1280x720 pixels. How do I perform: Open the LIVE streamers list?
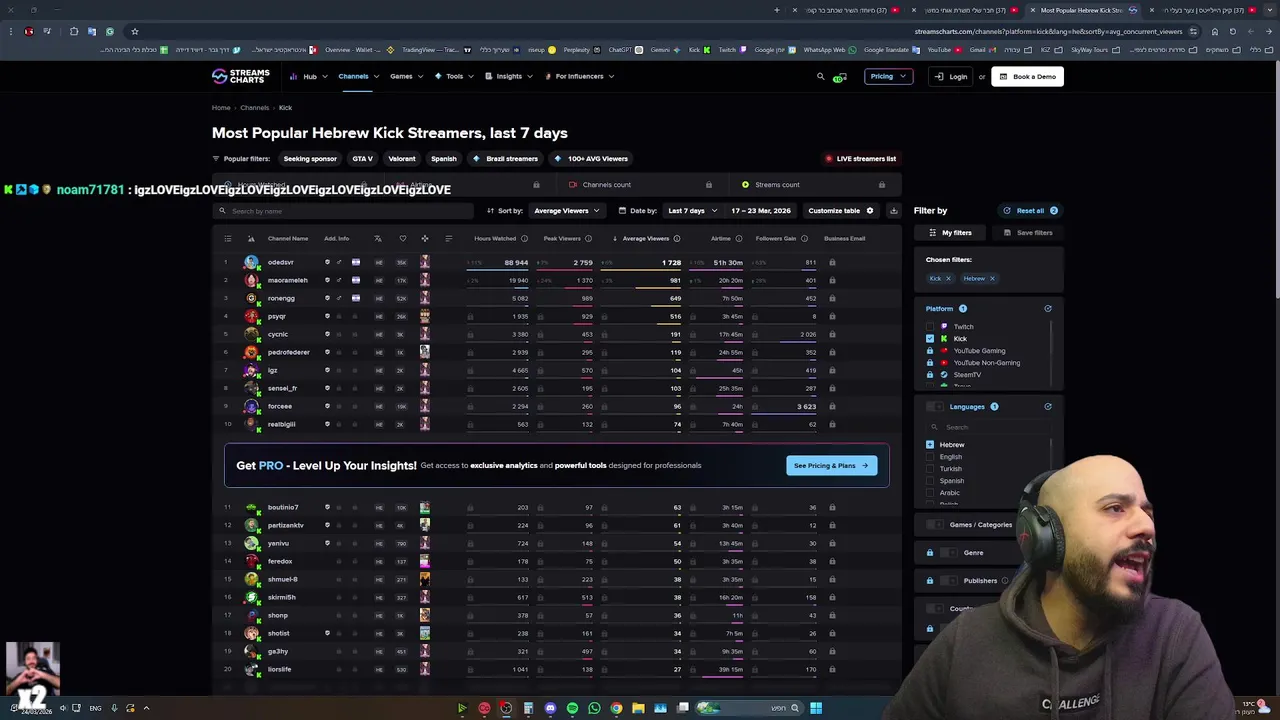tap(860, 158)
